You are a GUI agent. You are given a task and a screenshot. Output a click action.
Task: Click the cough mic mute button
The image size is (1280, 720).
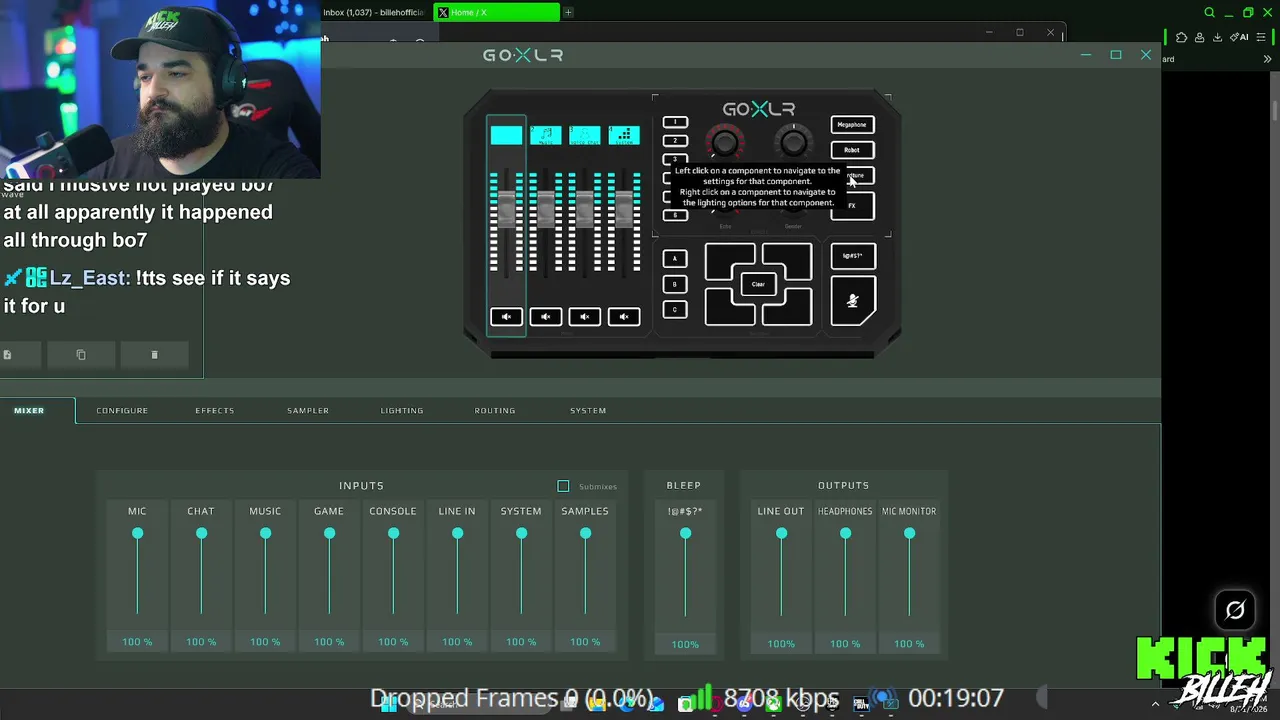[x=853, y=301]
